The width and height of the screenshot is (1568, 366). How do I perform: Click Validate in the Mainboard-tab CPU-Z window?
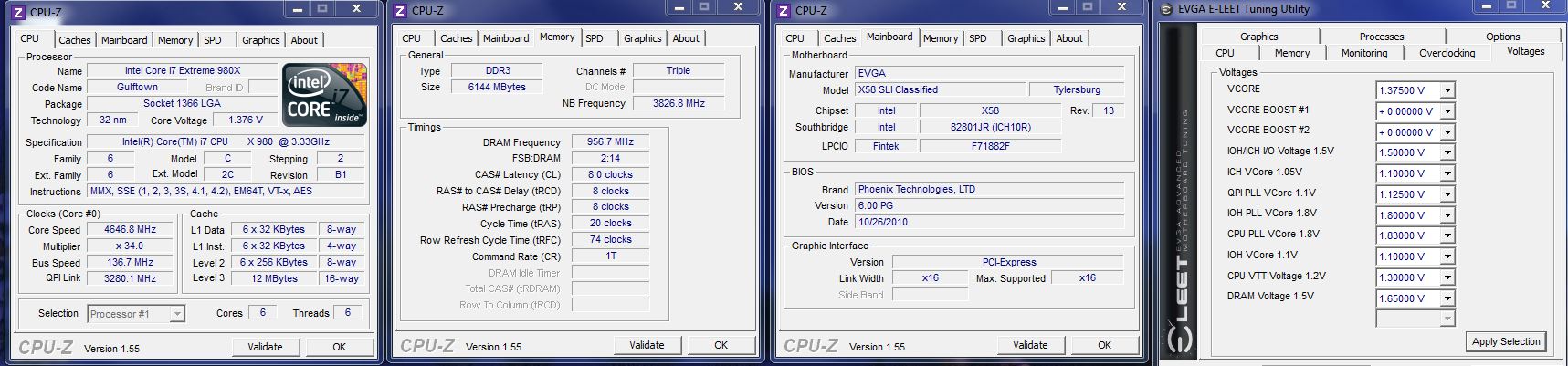(1030, 345)
